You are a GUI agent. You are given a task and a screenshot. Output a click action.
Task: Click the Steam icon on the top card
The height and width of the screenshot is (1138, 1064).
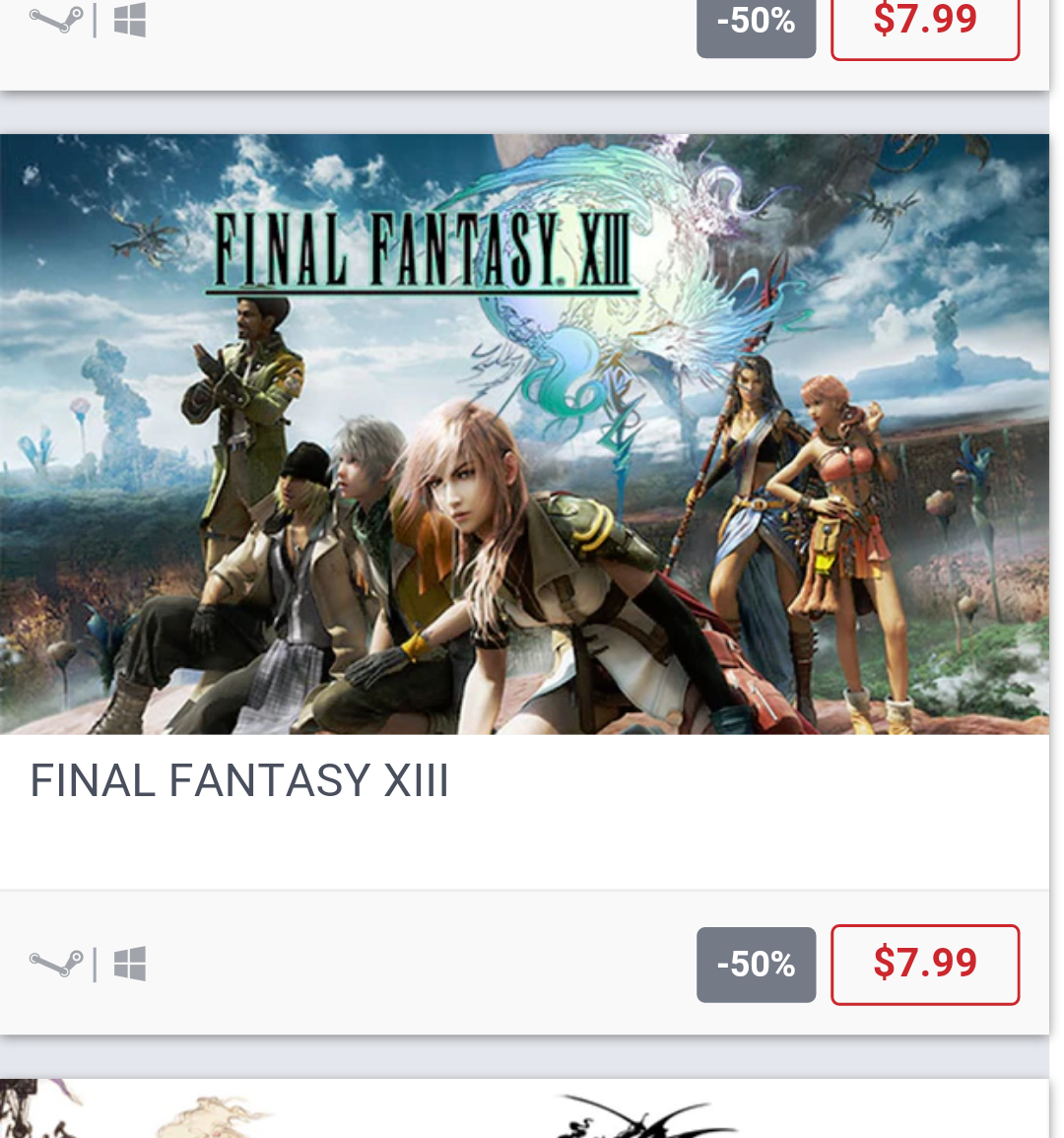pos(56,20)
